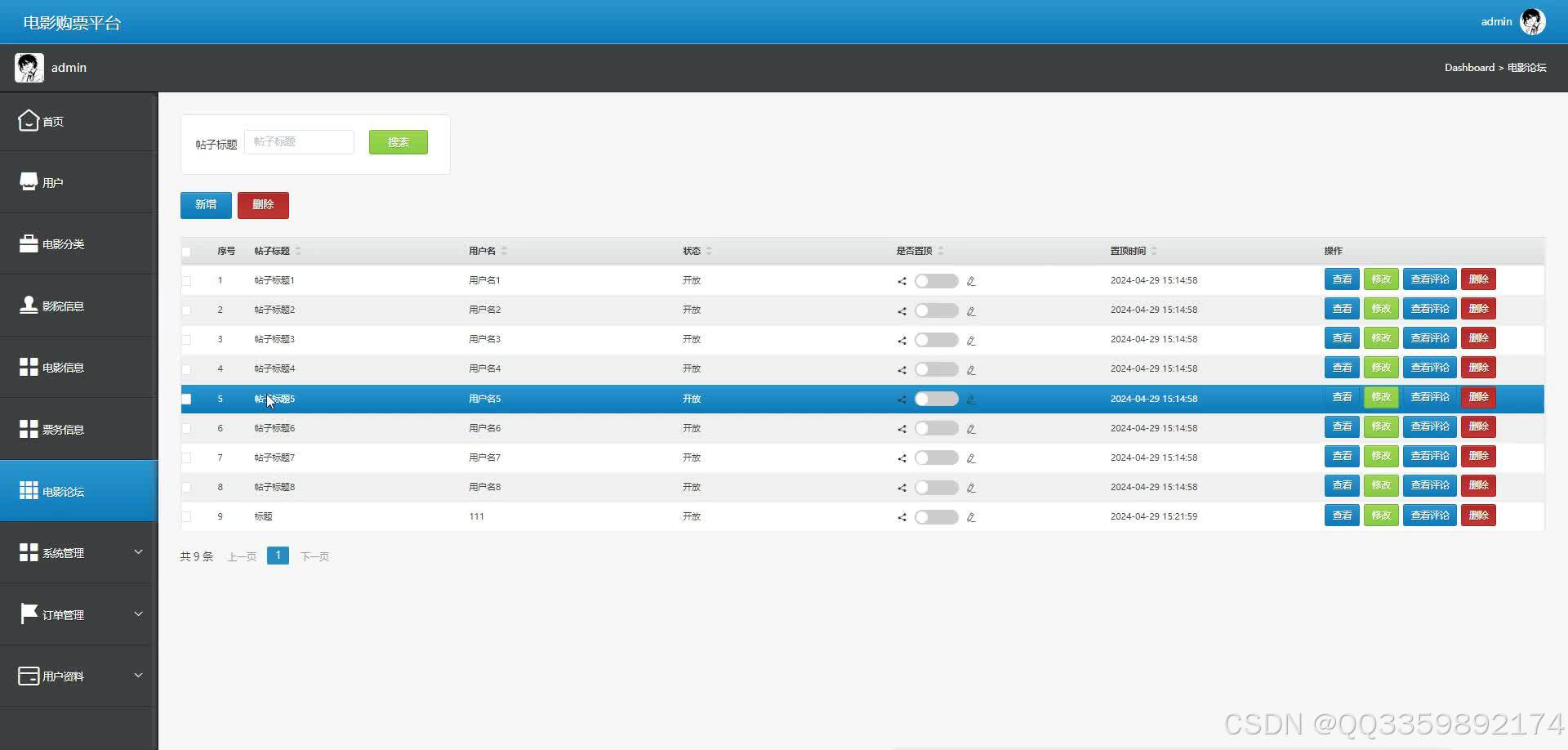Screen dimensions: 1568x750
Task: Check the checkbox for row 帖子标题7
Action: point(186,458)
